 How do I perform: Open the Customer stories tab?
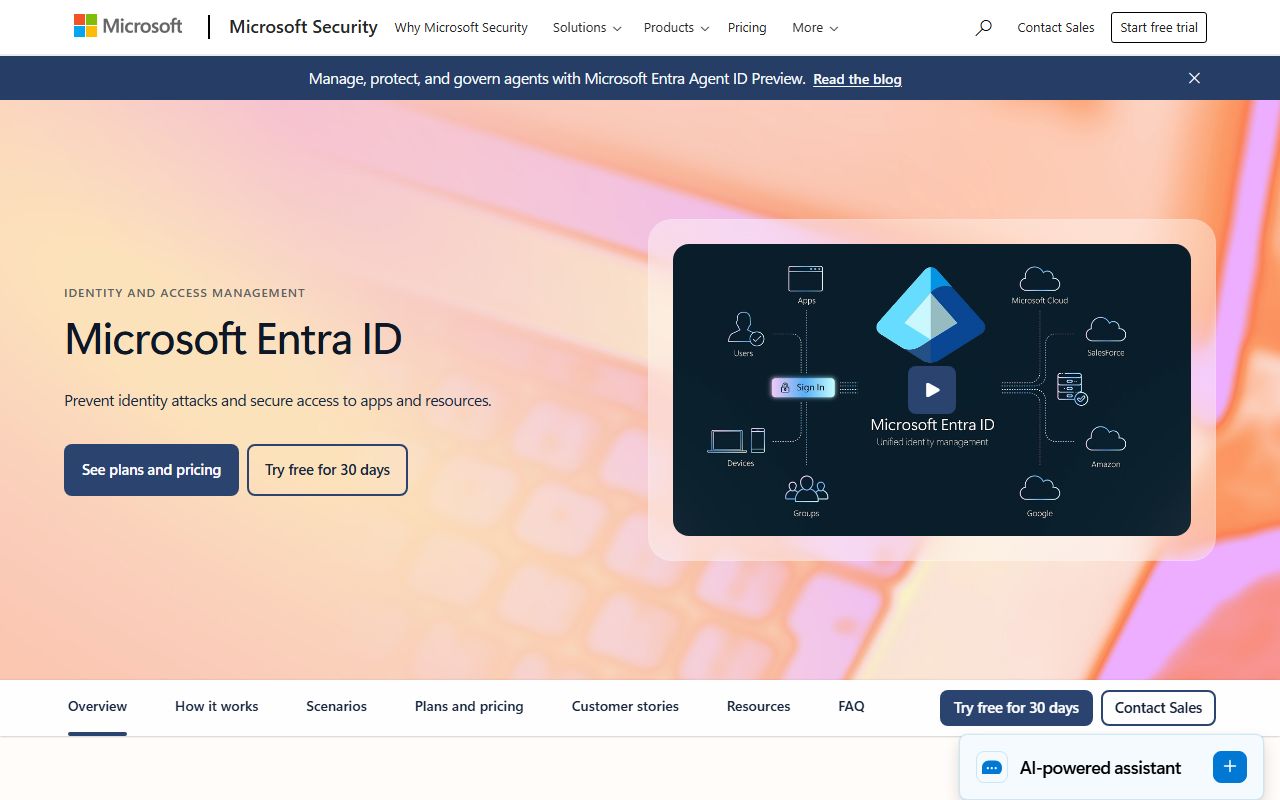(x=624, y=706)
